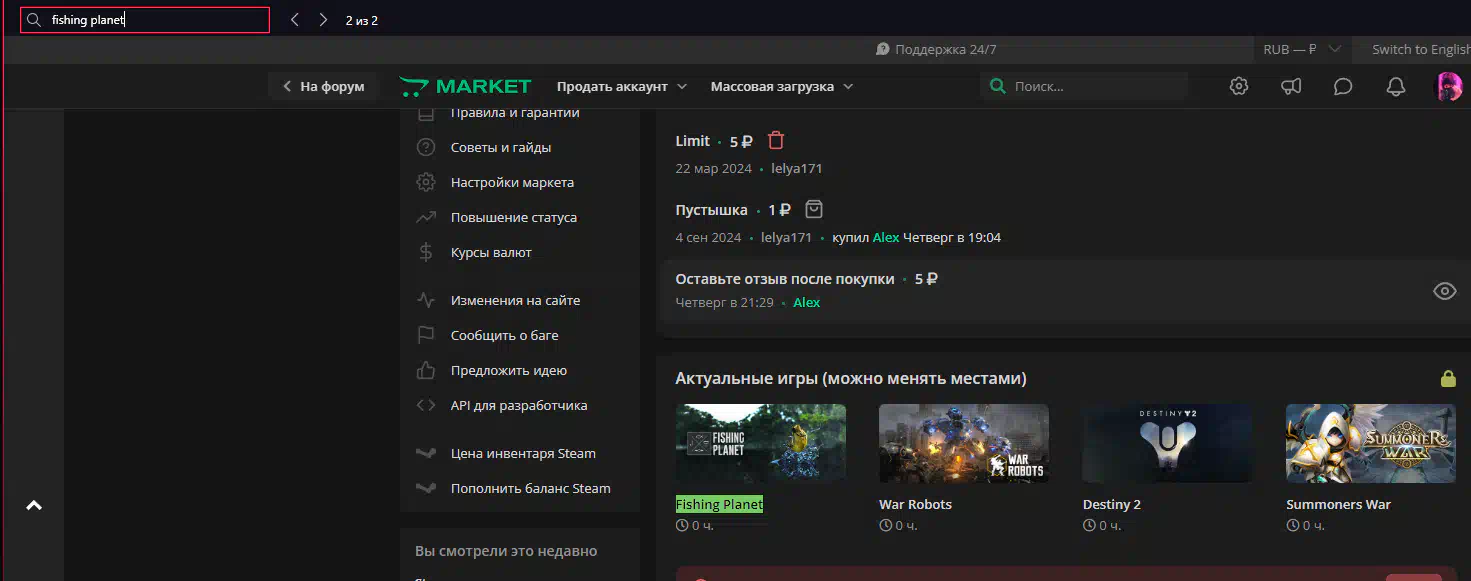This screenshot has height=581, width=1471.
Task: Open seller lelya171 under Пустышка listing
Action: click(786, 237)
